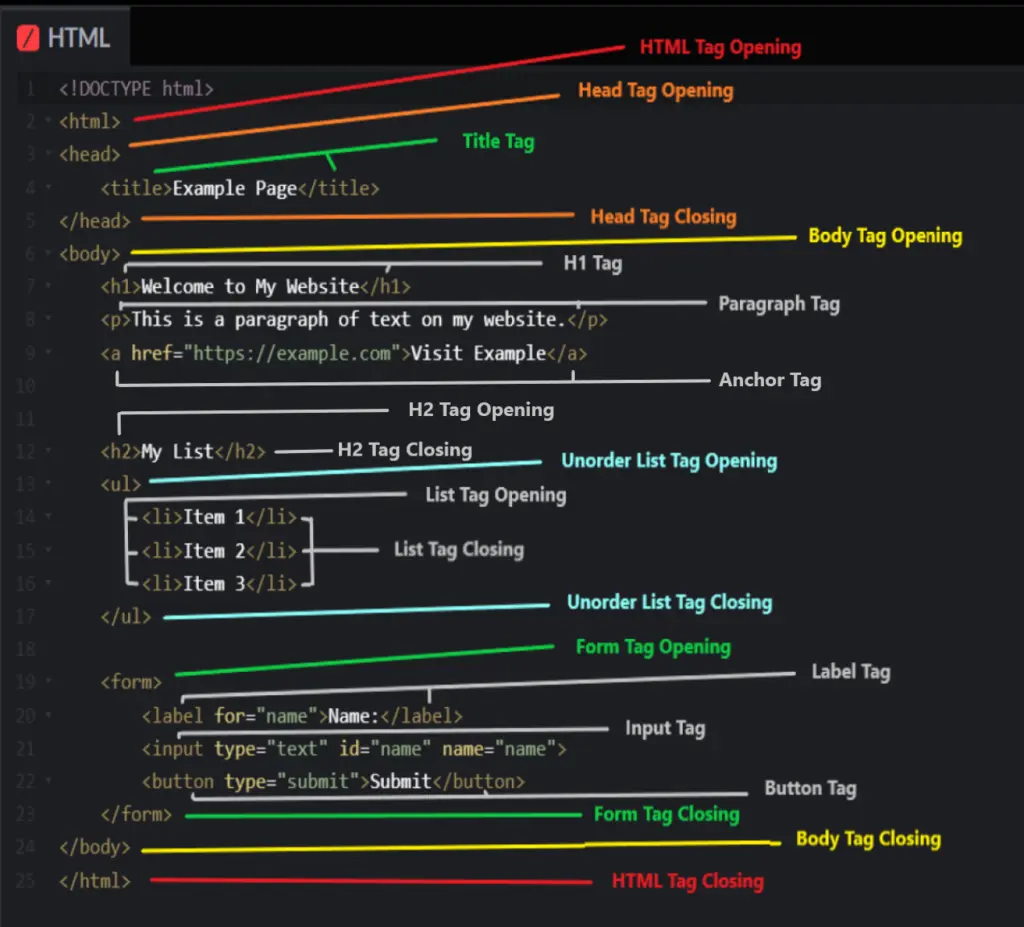Fold the h1 element on line 7
This screenshot has width=1024, height=927.
point(47,287)
